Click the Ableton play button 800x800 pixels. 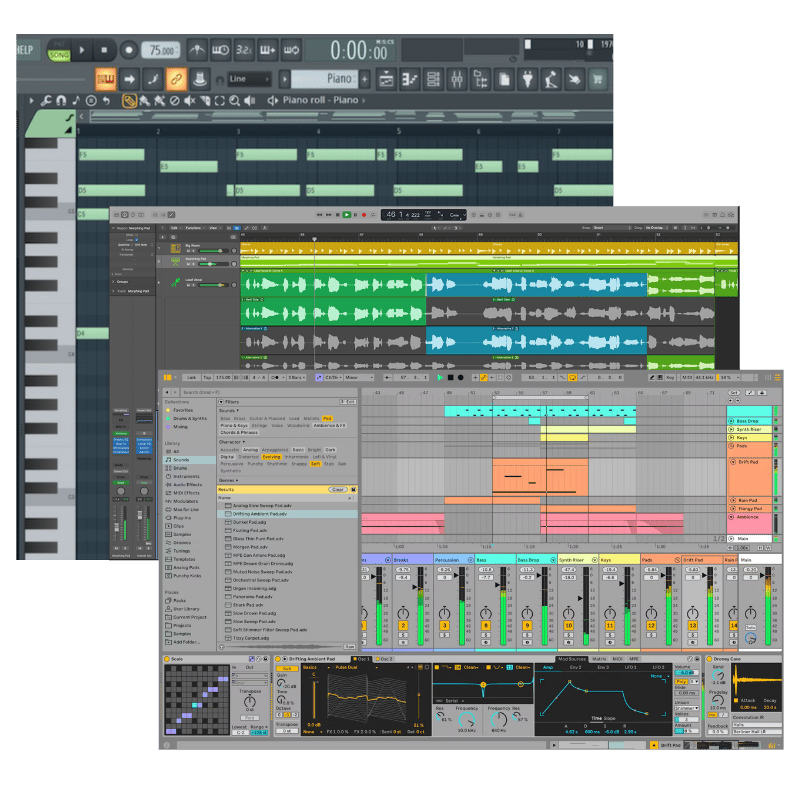click(x=440, y=378)
